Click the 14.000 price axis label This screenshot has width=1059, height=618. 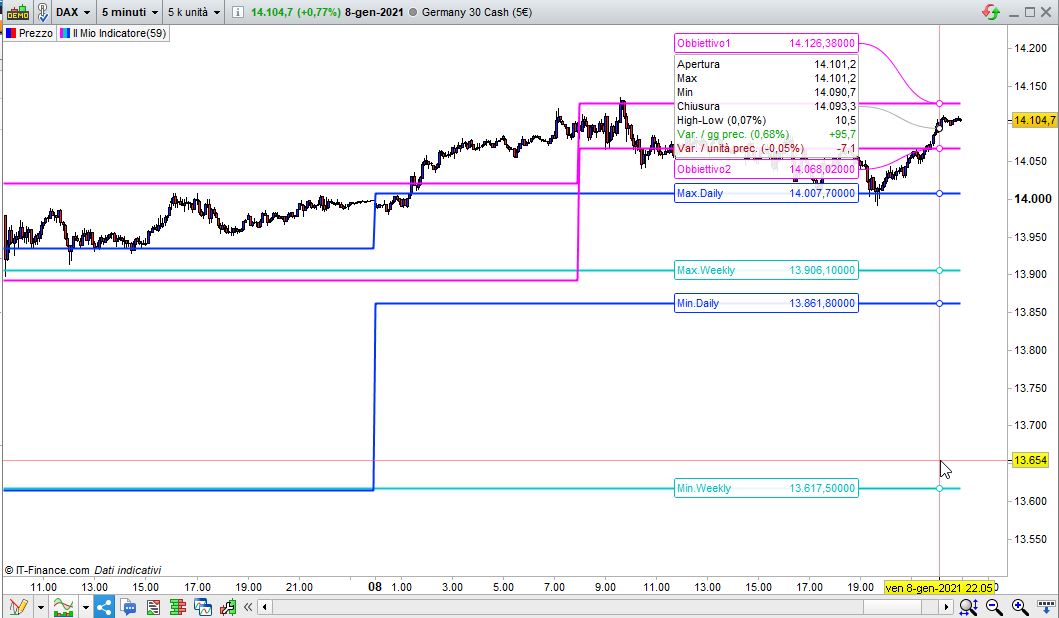pyautogui.click(x=1033, y=199)
